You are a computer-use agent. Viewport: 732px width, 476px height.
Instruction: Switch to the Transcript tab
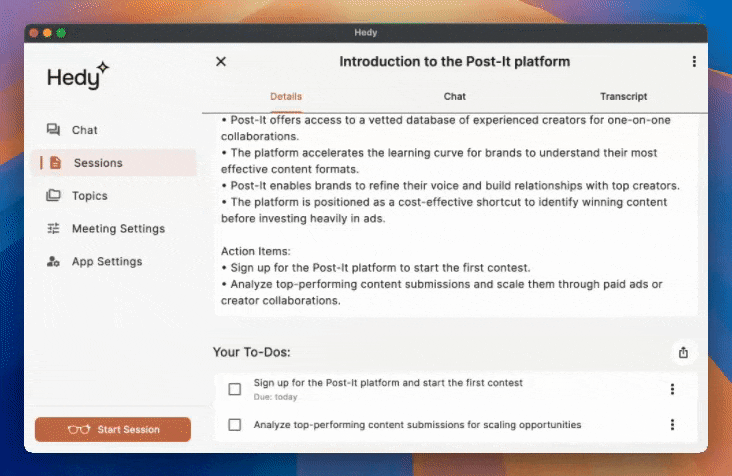623,97
